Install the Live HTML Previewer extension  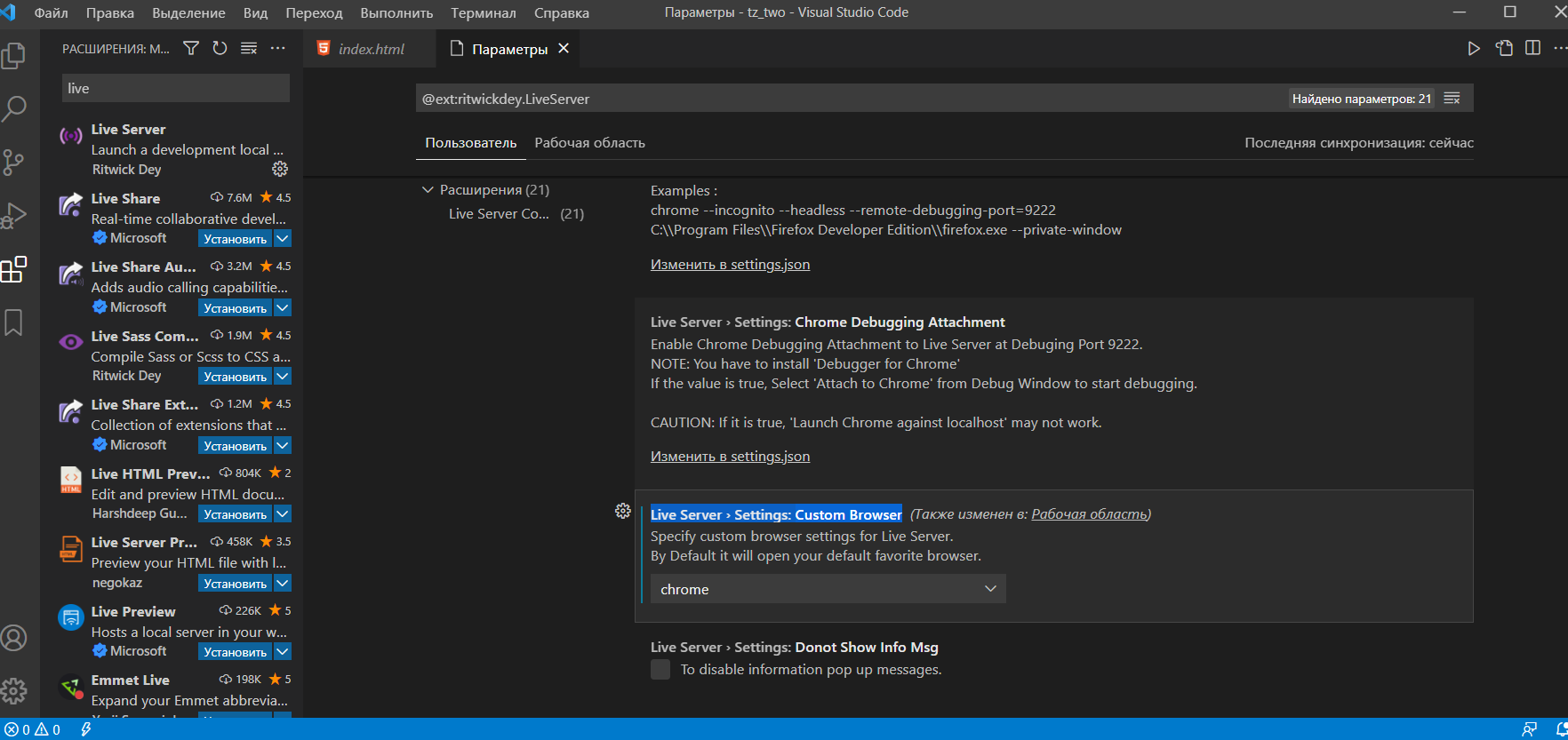coord(235,513)
